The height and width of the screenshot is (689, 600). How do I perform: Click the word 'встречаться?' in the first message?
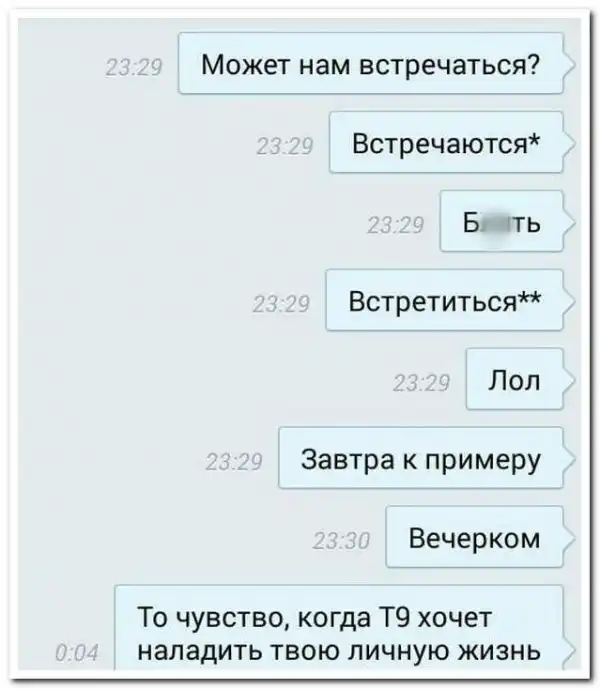[x=449, y=65]
